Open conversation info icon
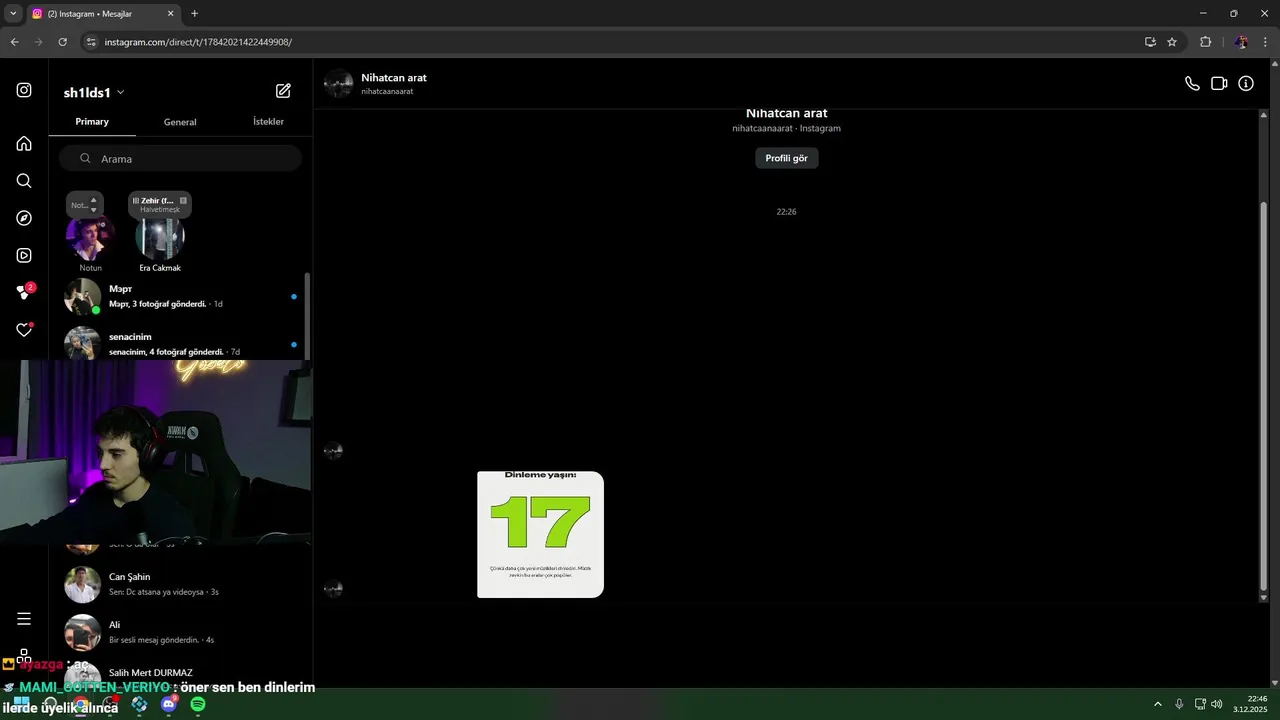1280x720 pixels. coord(1246,84)
